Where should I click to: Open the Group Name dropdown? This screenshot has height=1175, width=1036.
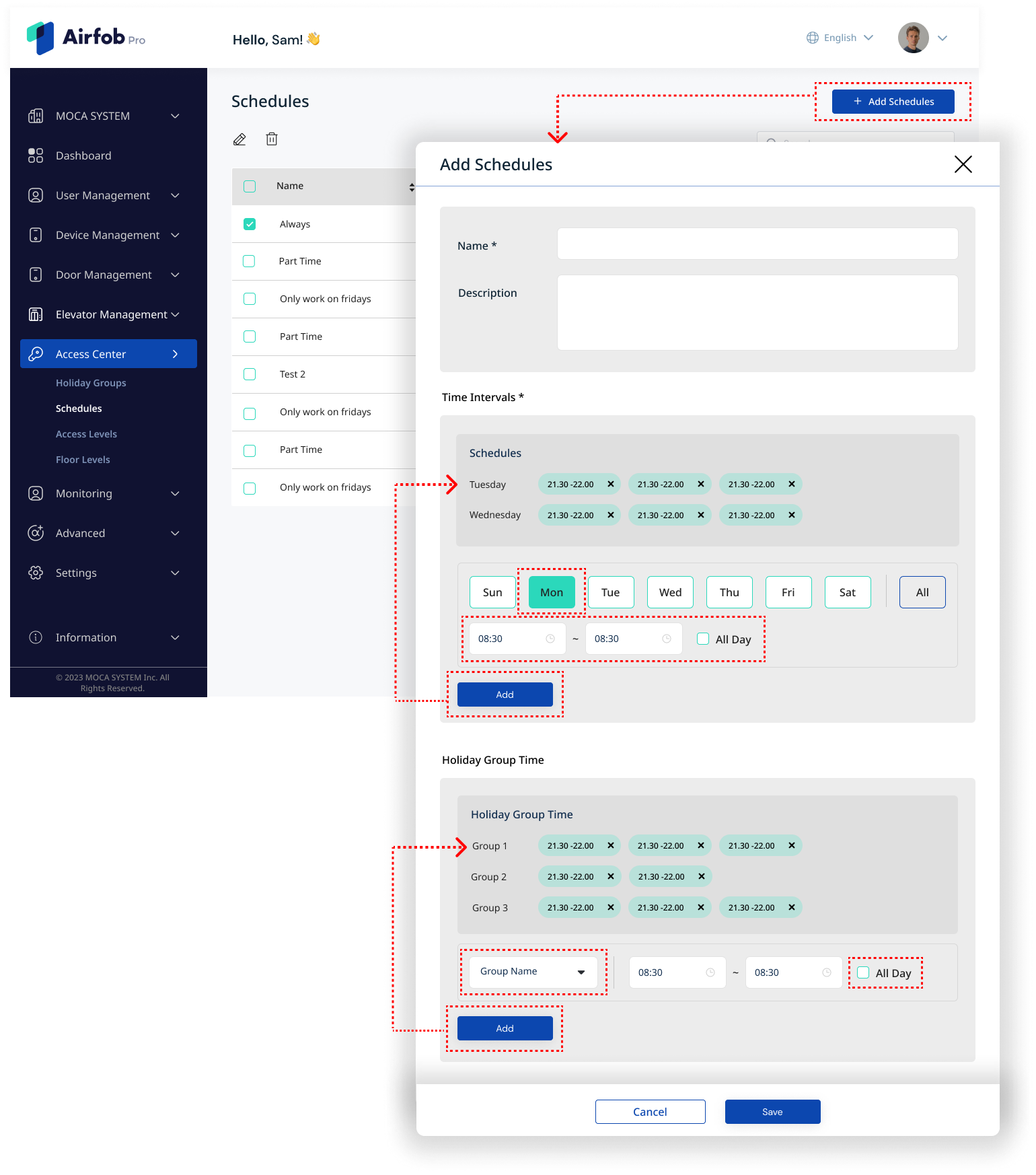(533, 972)
